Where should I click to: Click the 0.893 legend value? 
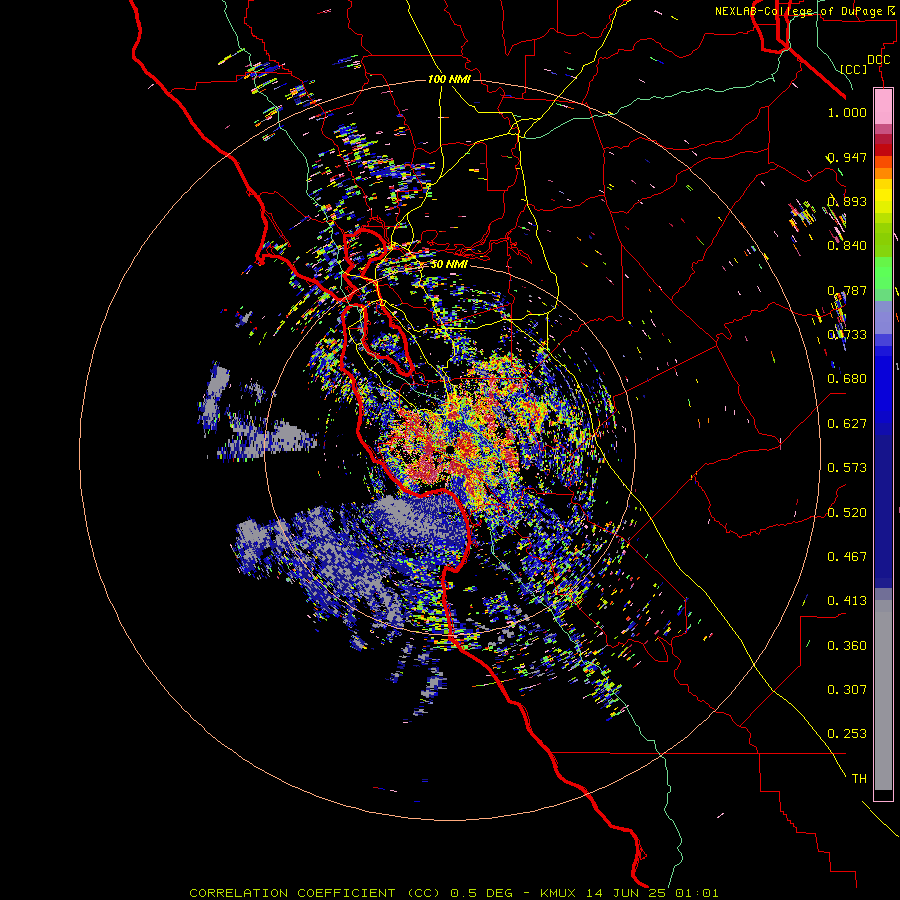847,201
